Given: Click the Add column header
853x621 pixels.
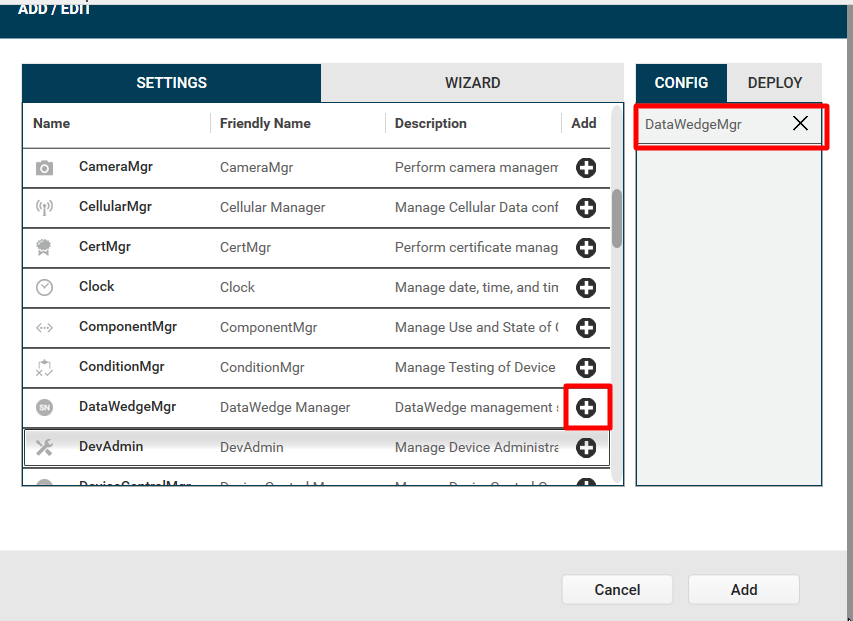Looking at the screenshot, I should click(584, 123).
